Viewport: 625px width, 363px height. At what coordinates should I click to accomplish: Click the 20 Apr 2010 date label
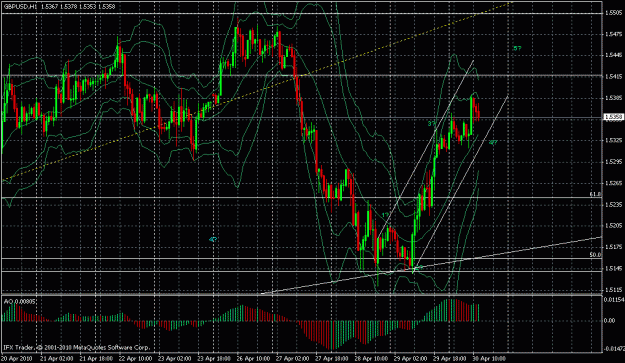click(17, 358)
